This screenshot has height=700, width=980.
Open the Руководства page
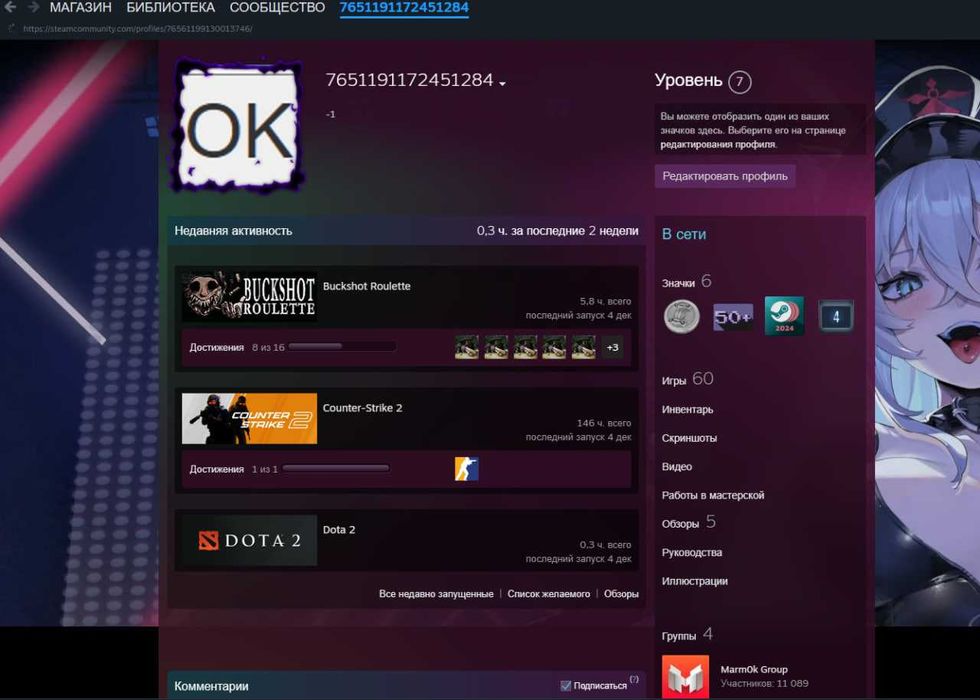pyautogui.click(x=692, y=552)
